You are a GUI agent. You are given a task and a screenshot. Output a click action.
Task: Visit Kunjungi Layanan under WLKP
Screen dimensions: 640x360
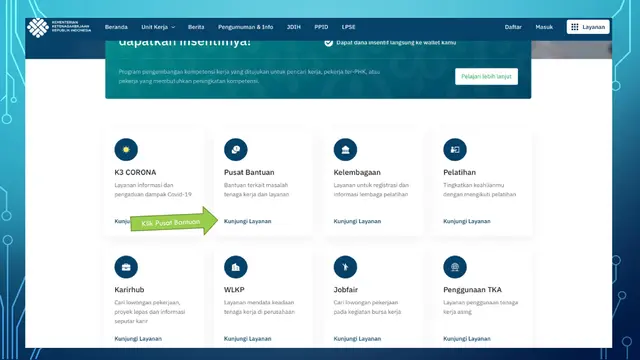(x=247, y=339)
